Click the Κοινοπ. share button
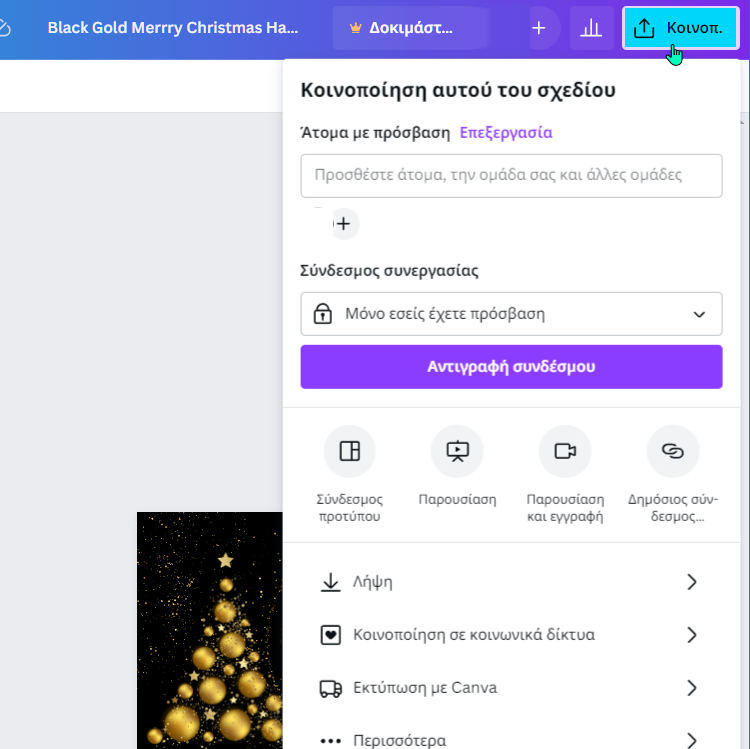This screenshot has width=750, height=749. click(x=680, y=28)
